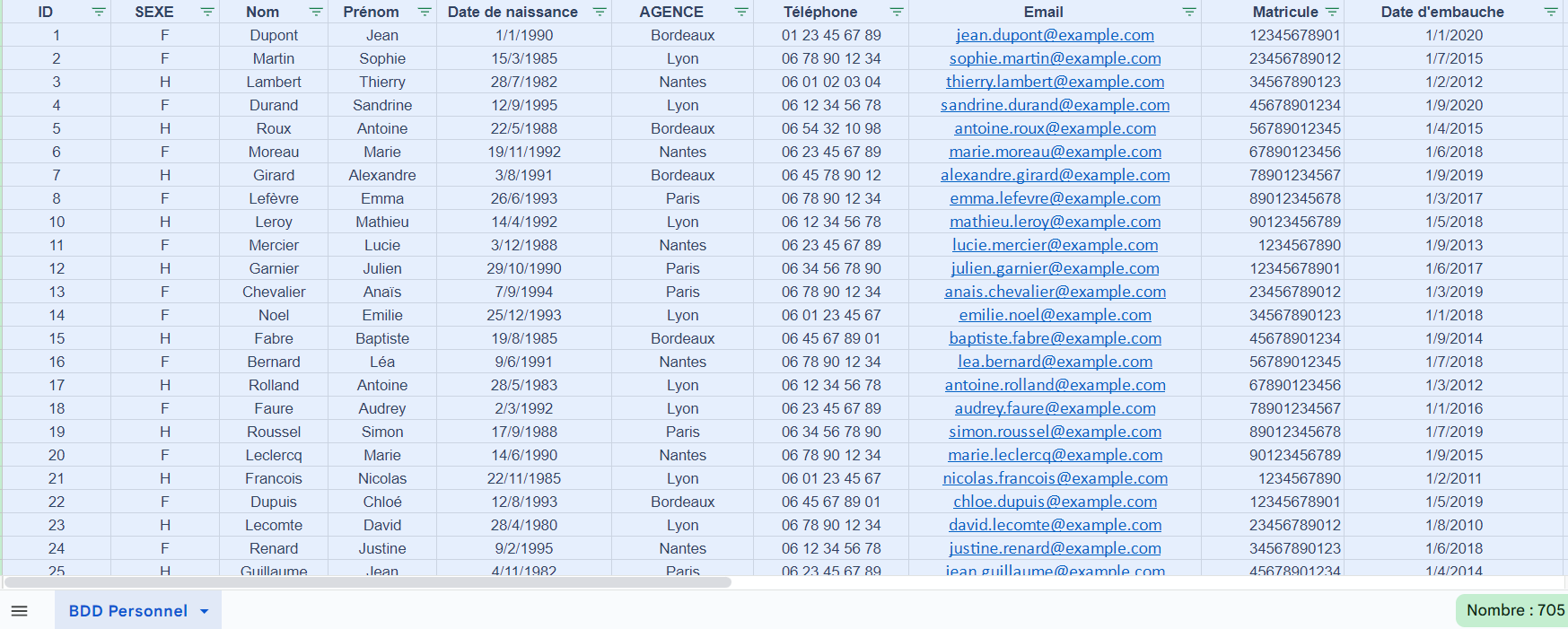The image size is (1568, 629).
Task: Click the Nombre : 705 summary button
Action: [x=1513, y=610]
